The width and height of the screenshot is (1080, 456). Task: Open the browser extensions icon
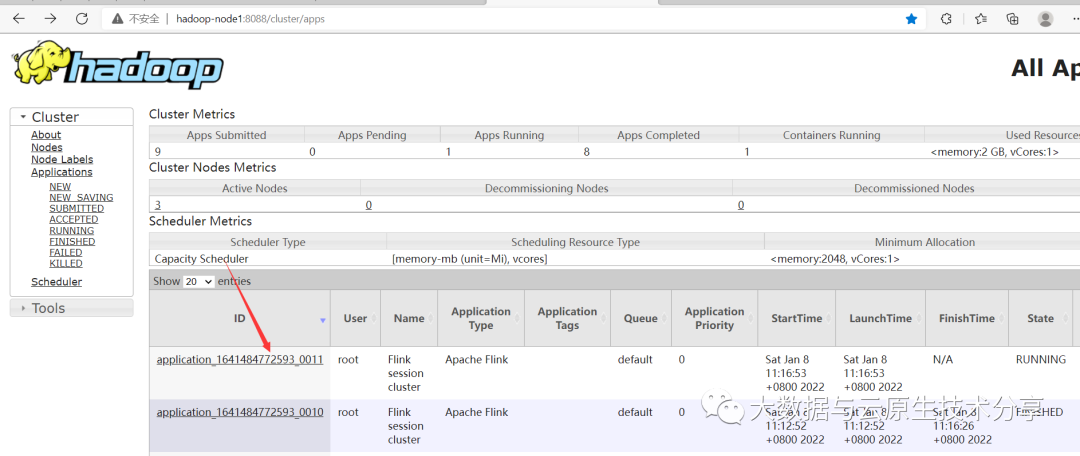(x=946, y=19)
